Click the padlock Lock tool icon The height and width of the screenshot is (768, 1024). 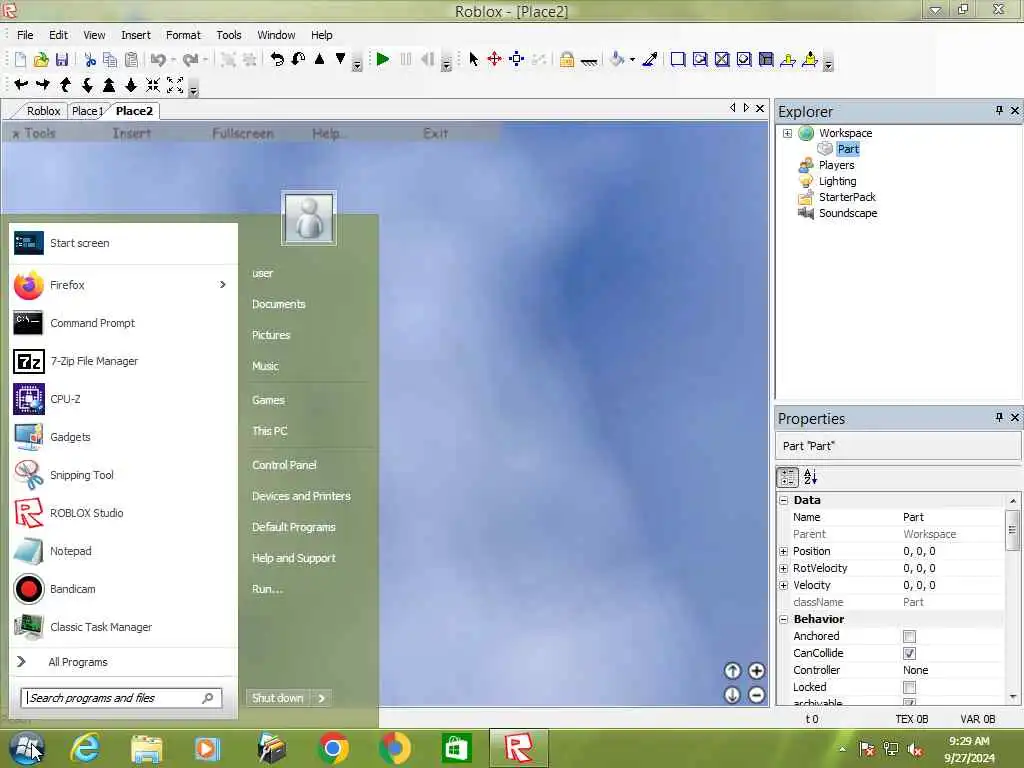[567, 59]
